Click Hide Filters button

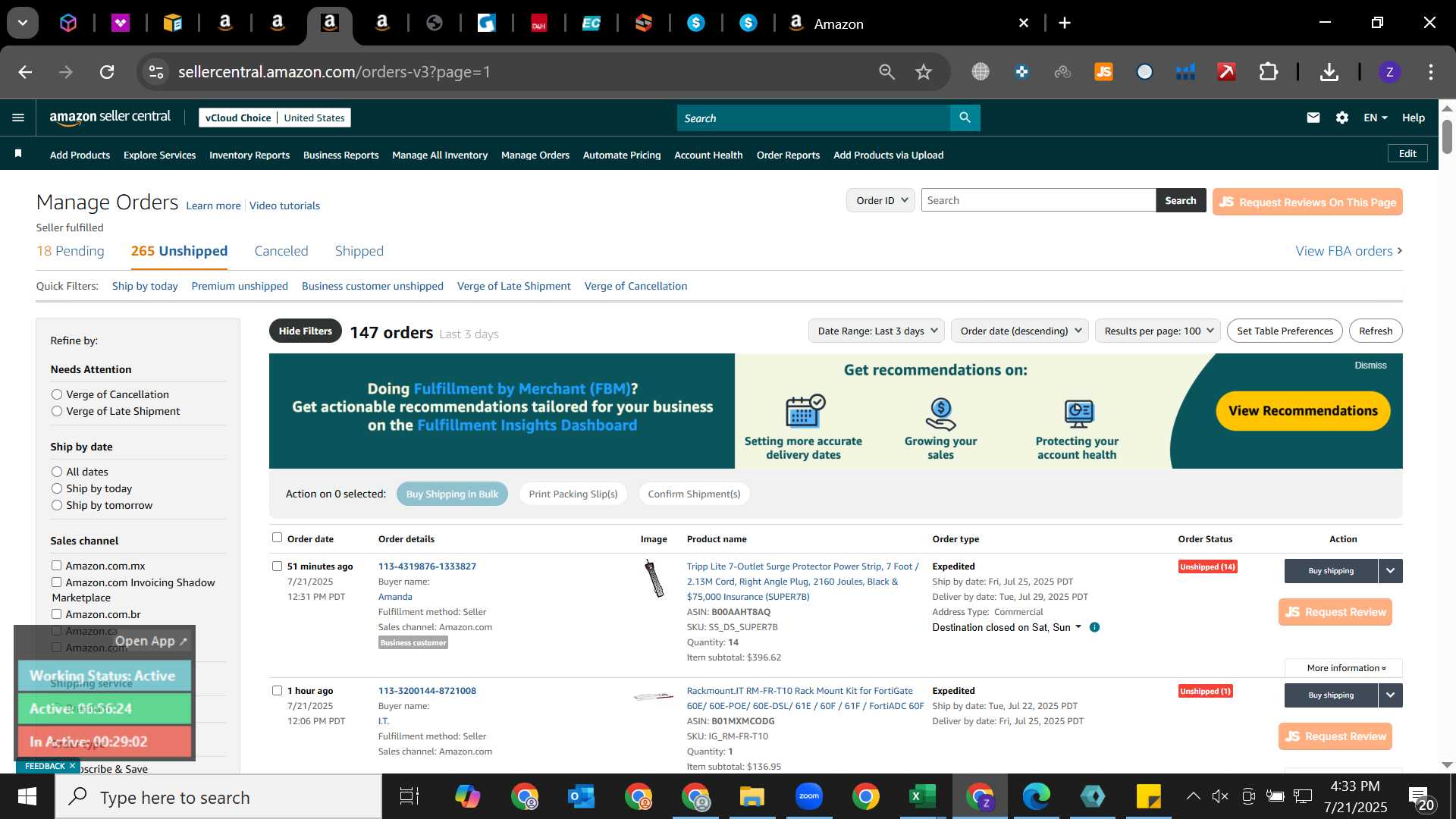click(x=305, y=331)
